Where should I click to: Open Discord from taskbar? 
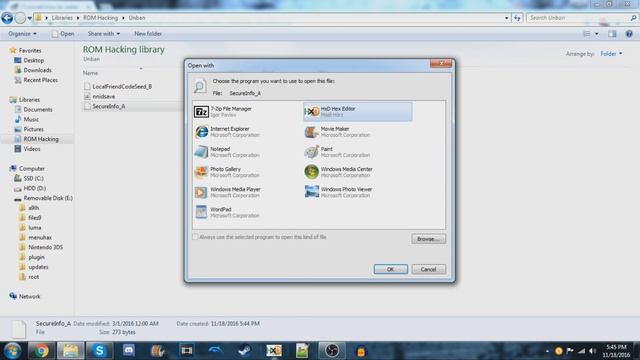[x=129, y=351]
